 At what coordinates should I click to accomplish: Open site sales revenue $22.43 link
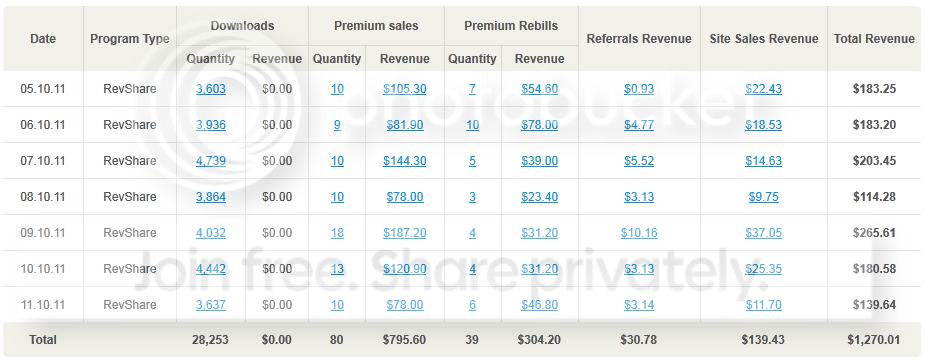[763, 89]
